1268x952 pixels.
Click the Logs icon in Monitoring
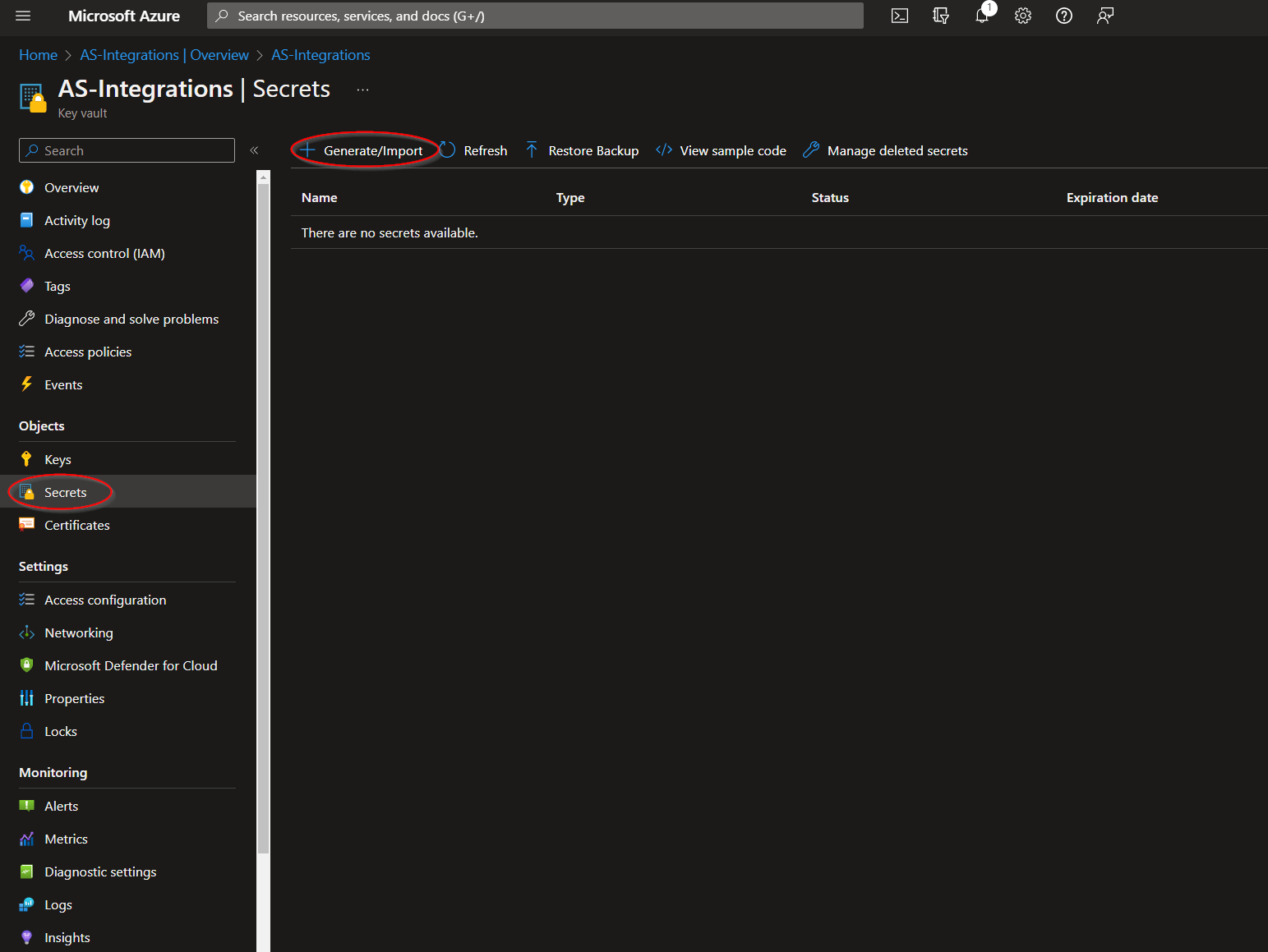point(27,904)
